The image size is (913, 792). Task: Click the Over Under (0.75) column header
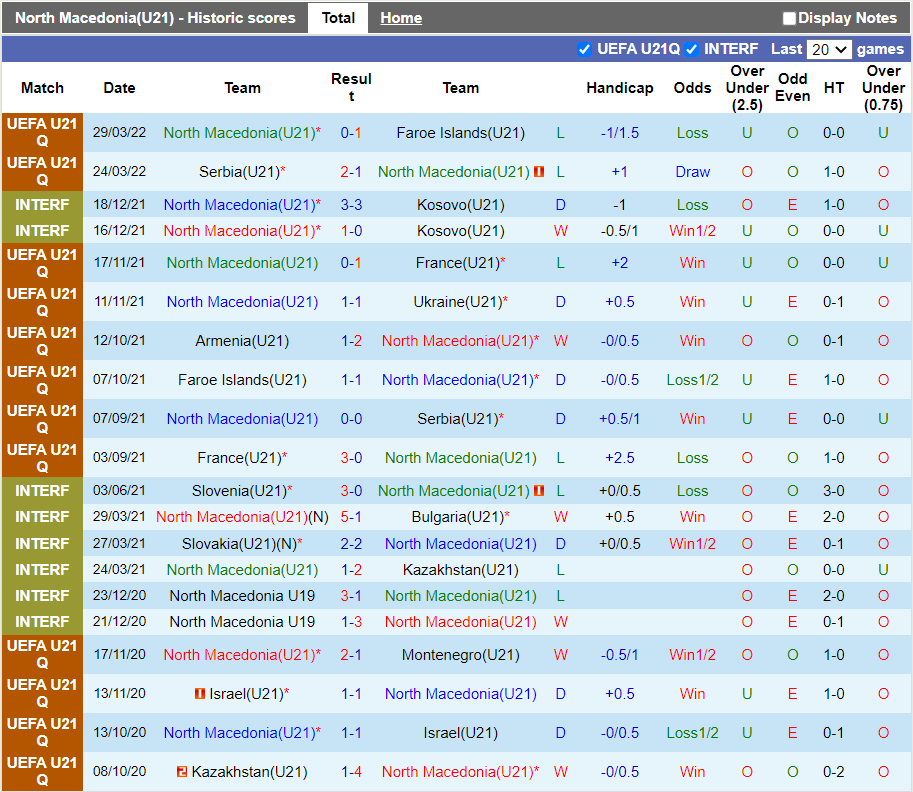883,88
